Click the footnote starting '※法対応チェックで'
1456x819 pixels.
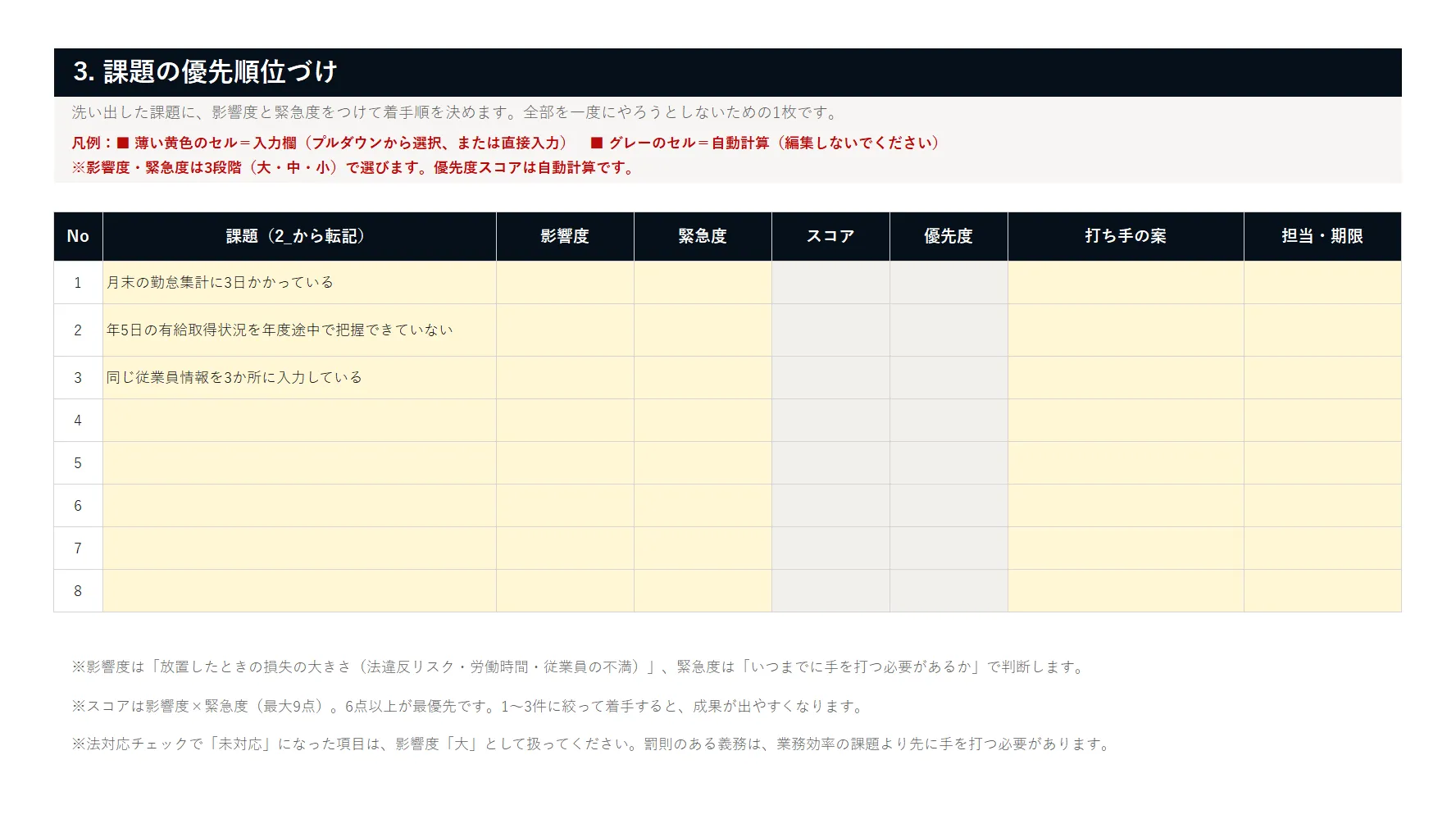point(593,744)
